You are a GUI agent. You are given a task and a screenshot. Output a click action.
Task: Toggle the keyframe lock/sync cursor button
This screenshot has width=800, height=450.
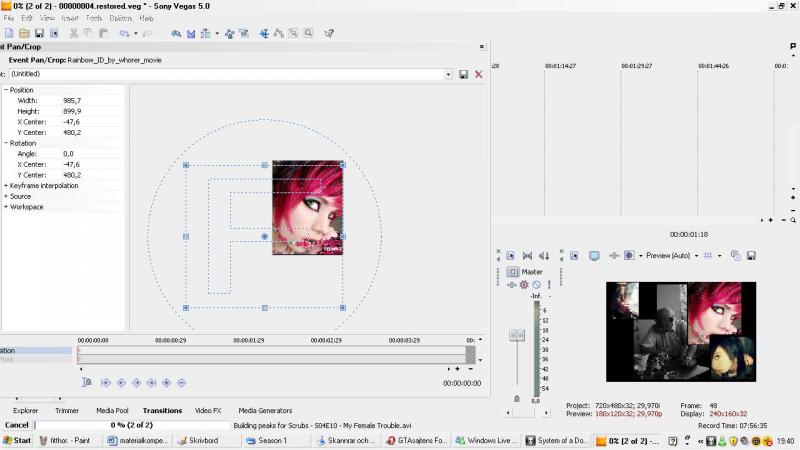click(87, 382)
